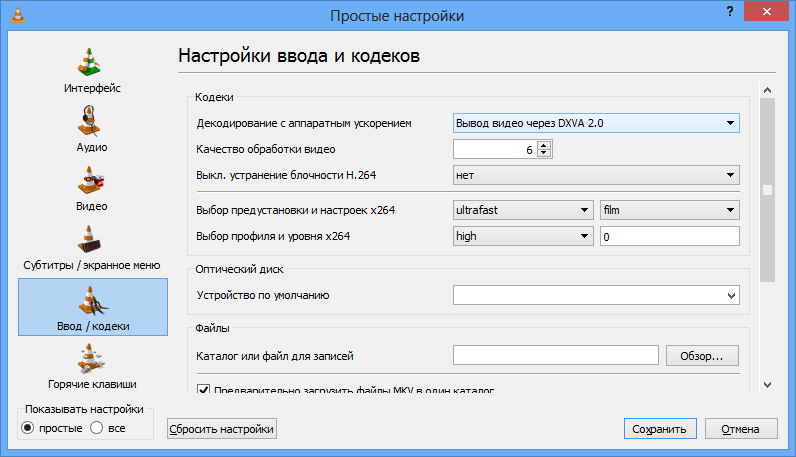Screen dimensions: 796x457
Task: Click the Сохранить button
Action: [x=658, y=429]
